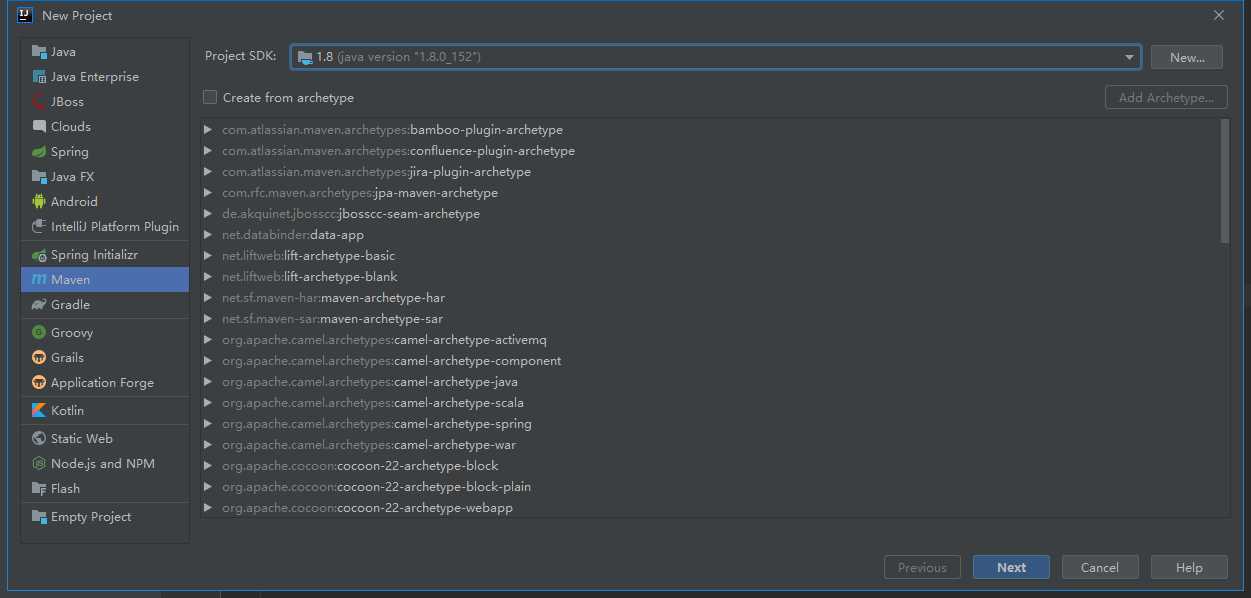Select camel-archetype-scala row
The image size is (1251, 598).
click(x=710, y=403)
